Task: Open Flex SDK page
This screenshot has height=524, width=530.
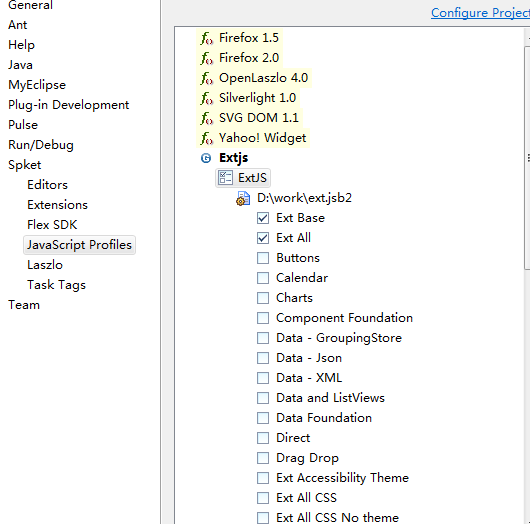Action: pyautogui.click(x=52, y=224)
